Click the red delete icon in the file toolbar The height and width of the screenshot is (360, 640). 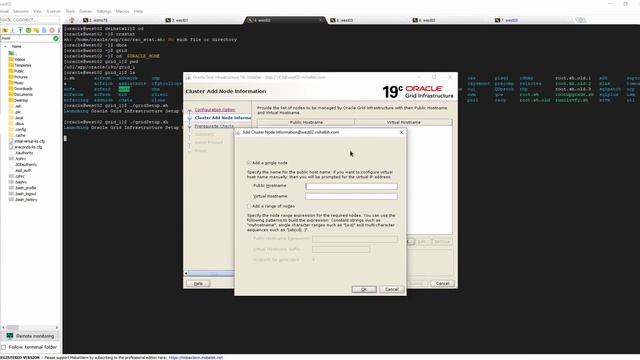[52, 30]
